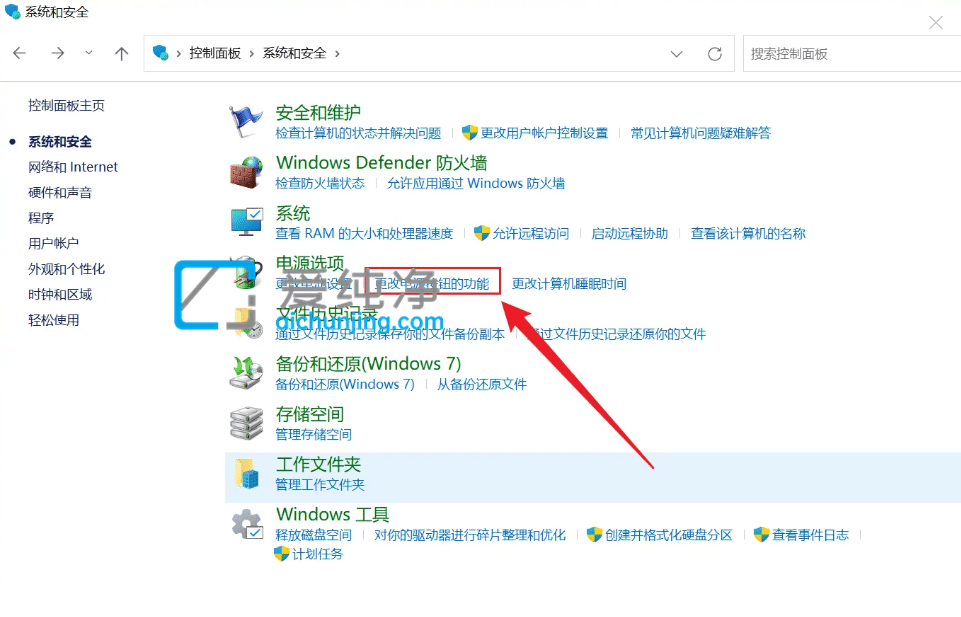Open the Windows Tools gear icon
961x617 pixels.
tap(247, 524)
